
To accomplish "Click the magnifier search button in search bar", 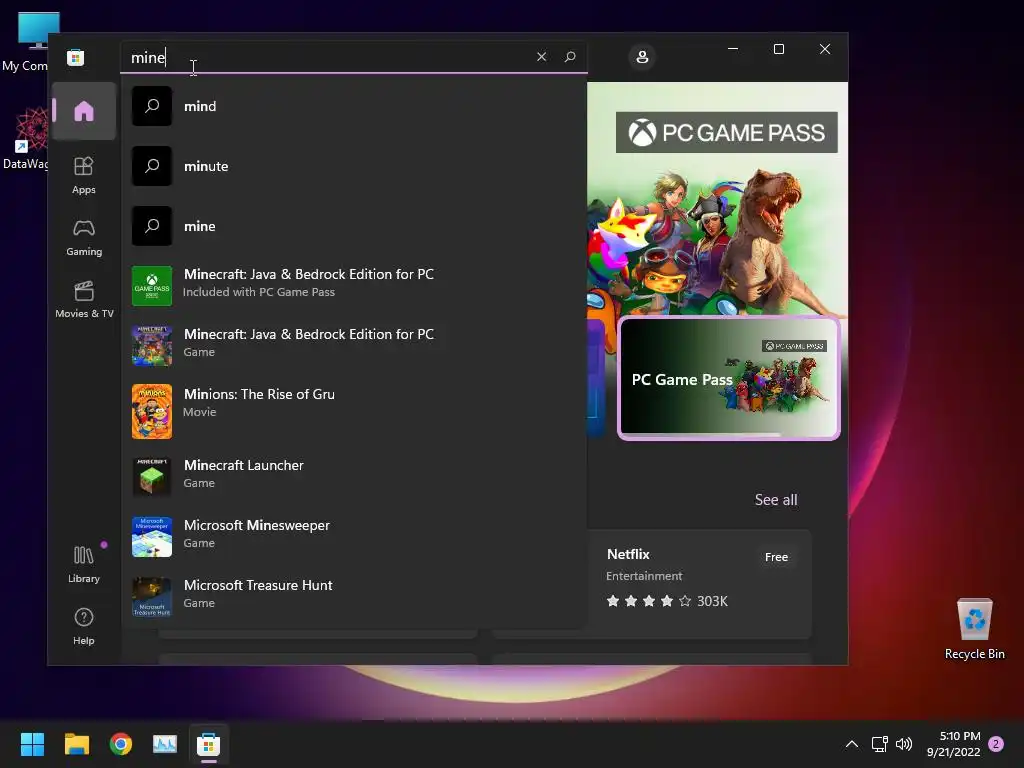I will pos(570,57).
